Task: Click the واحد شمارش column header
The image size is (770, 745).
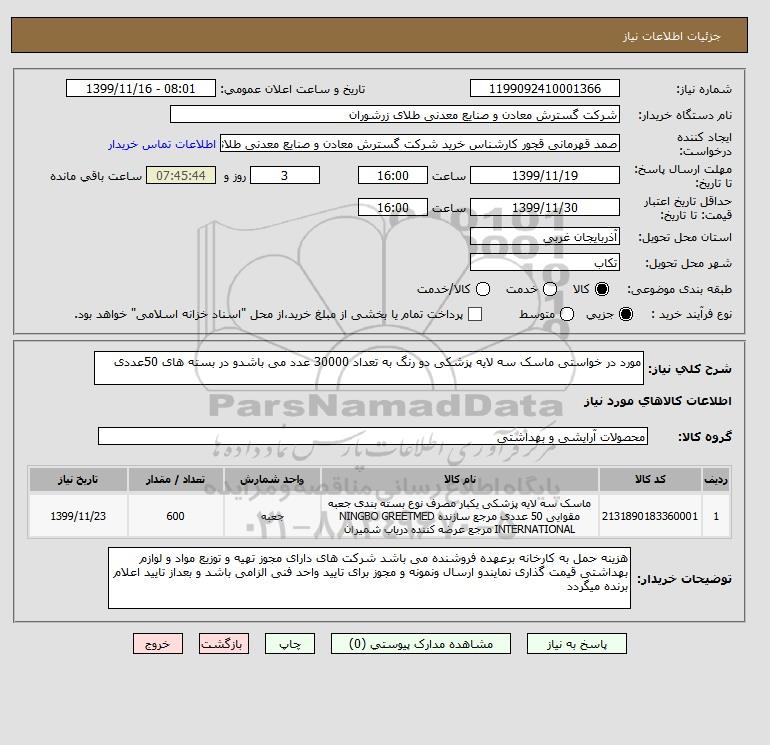Action: (272, 479)
